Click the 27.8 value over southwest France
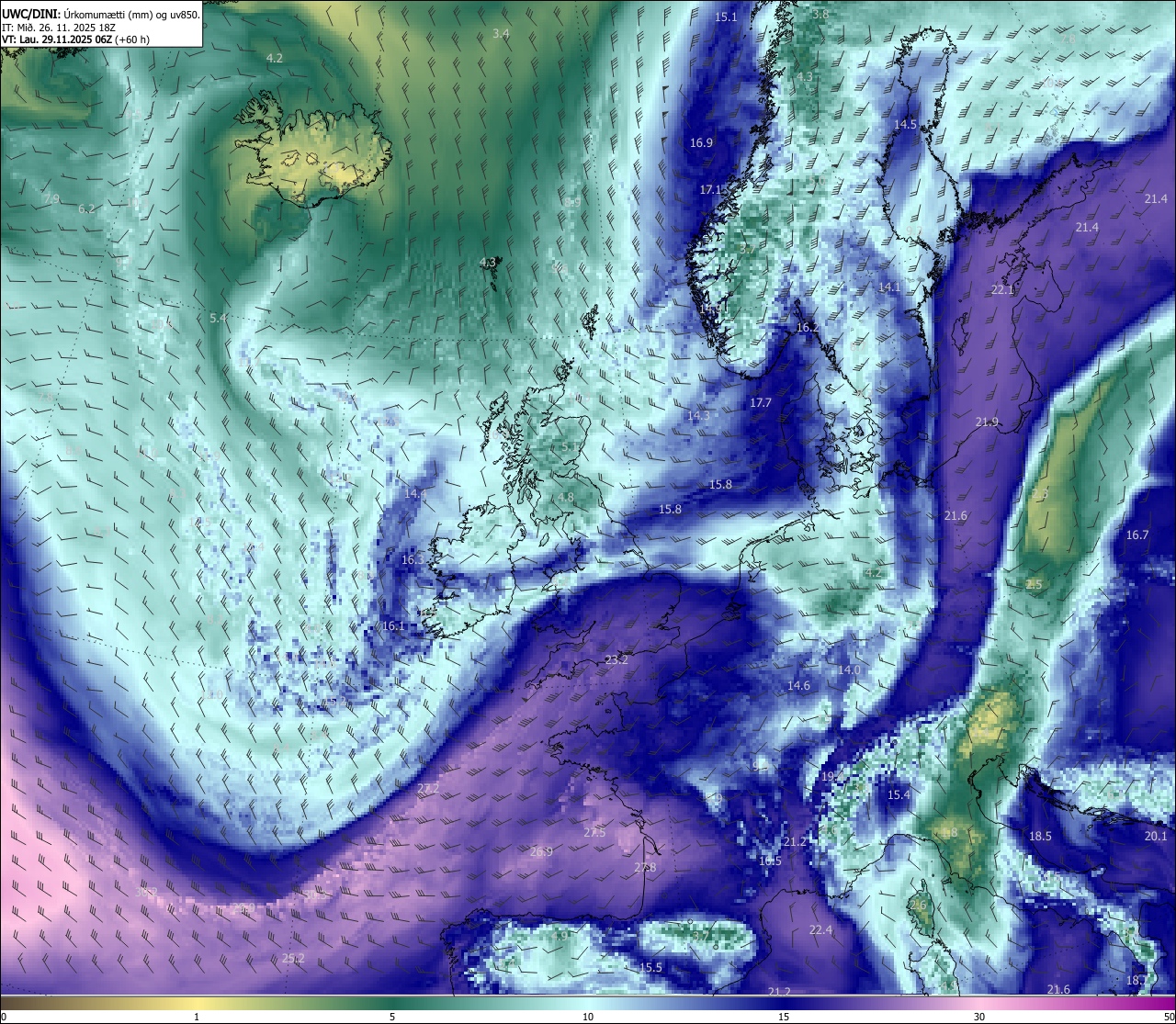Viewport: 1176px width, 1024px height. click(x=645, y=867)
